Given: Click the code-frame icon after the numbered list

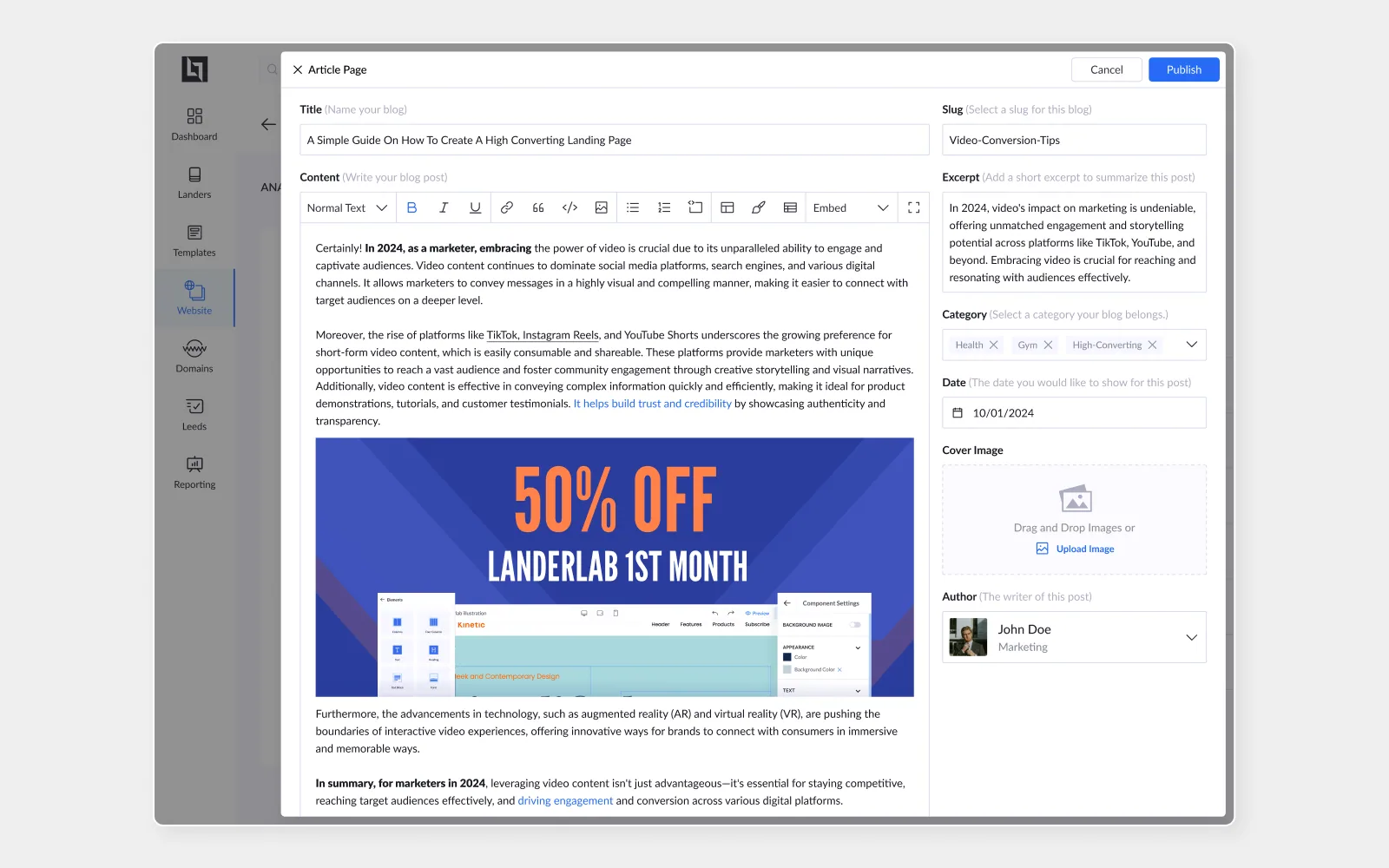Looking at the screenshot, I should tap(695, 207).
